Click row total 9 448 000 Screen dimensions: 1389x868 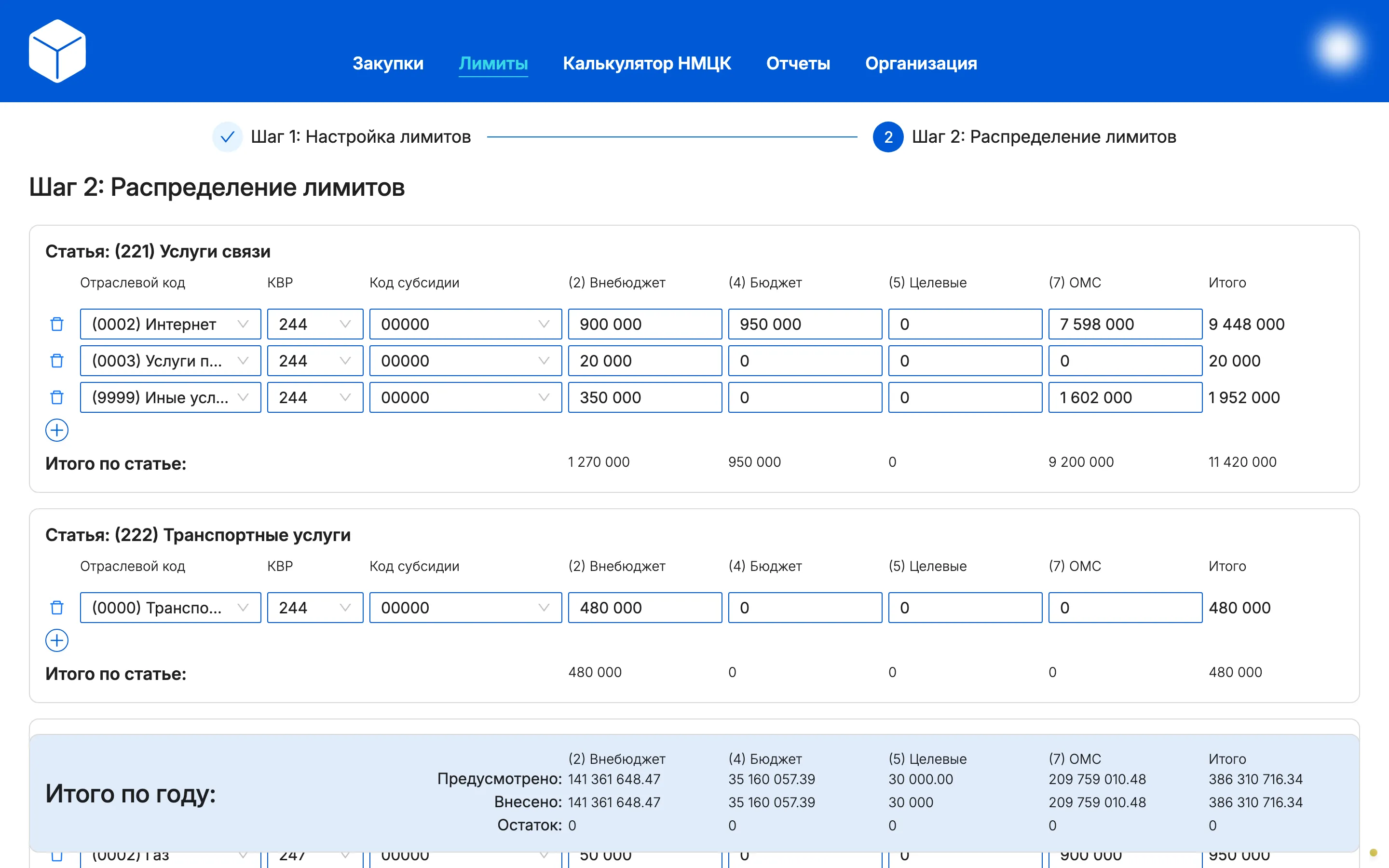(x=1246, y=324)
